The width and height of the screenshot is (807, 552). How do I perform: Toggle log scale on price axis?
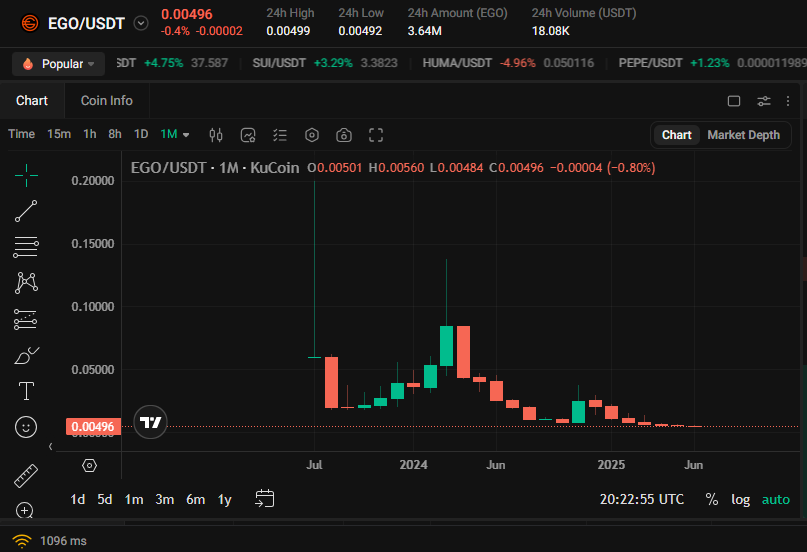740,499
